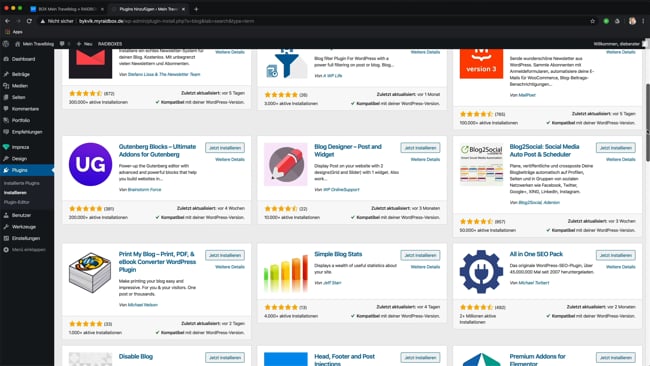
Task: Install Print My Blog plugin
Action: pos(225,255)
